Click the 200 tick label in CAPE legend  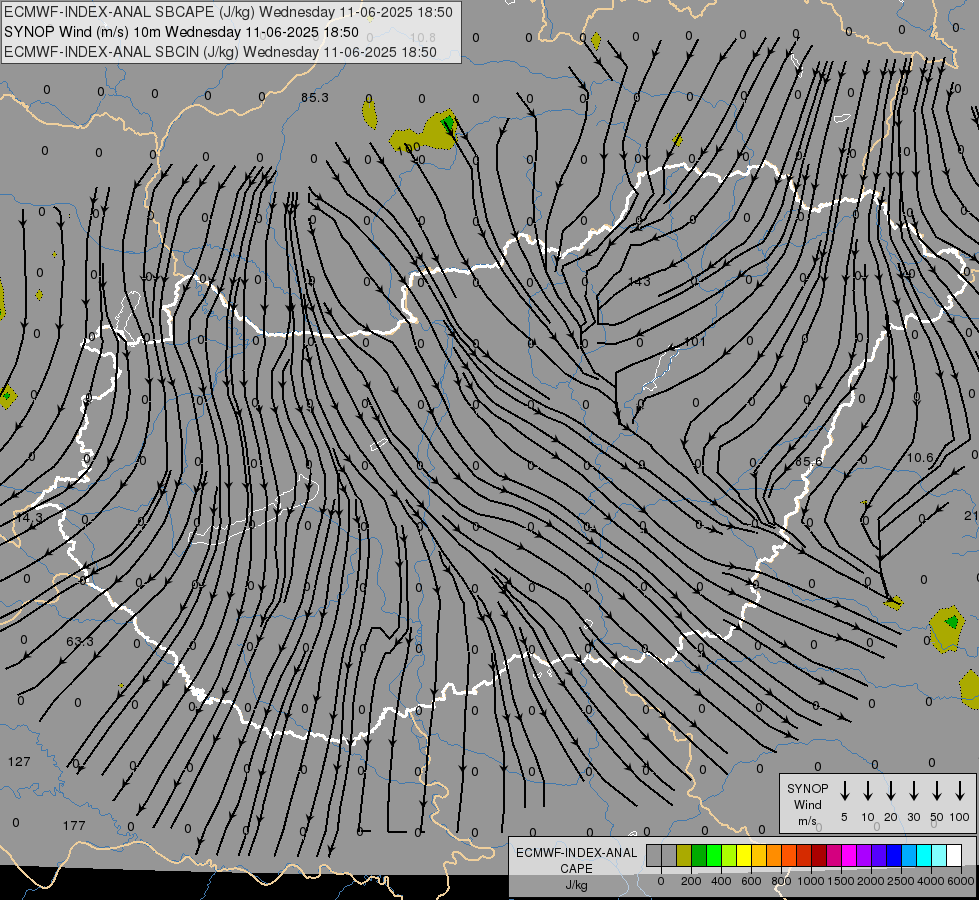[691, 881]
